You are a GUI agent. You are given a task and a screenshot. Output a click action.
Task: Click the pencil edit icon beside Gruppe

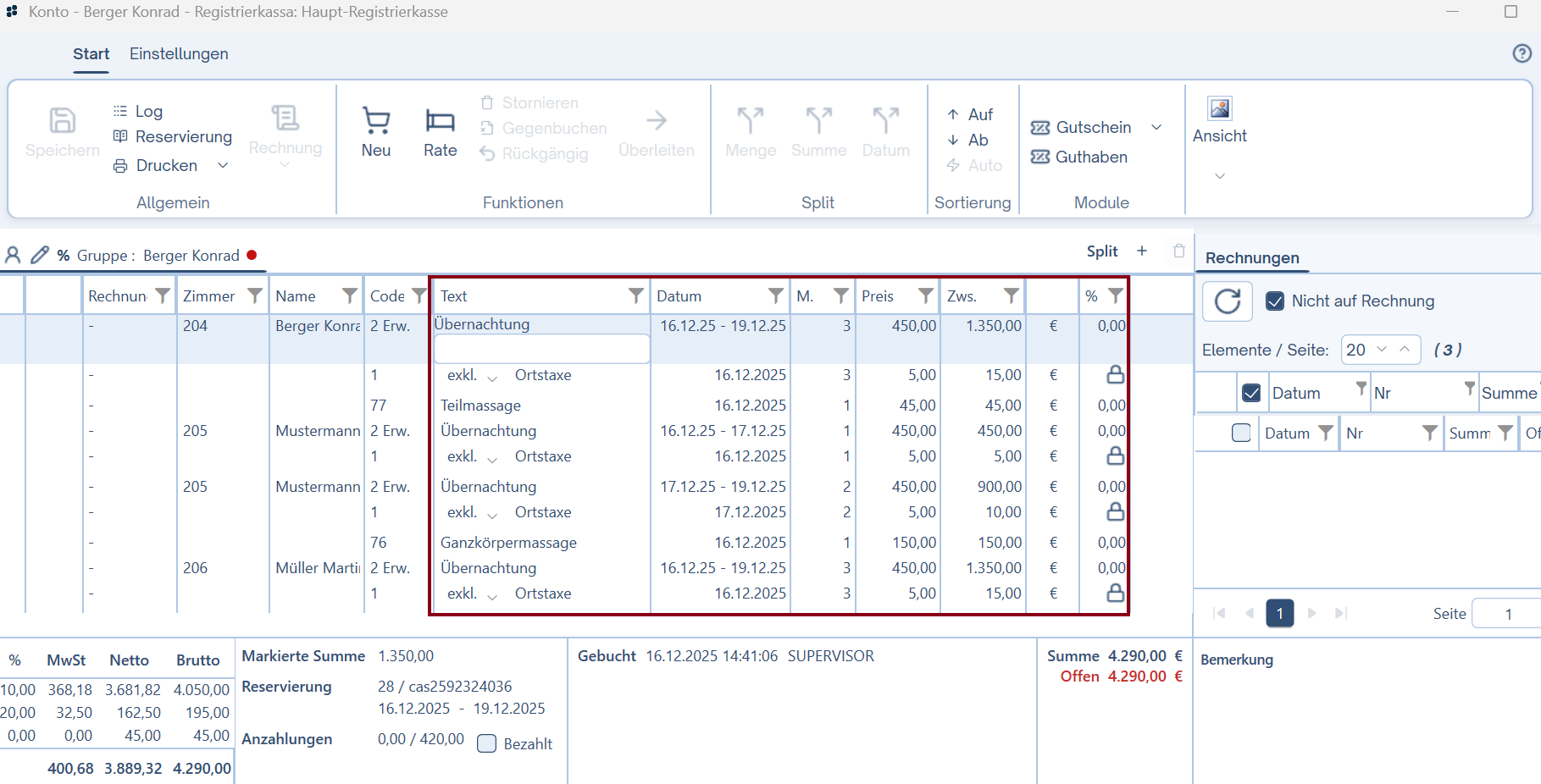(39, 255)
